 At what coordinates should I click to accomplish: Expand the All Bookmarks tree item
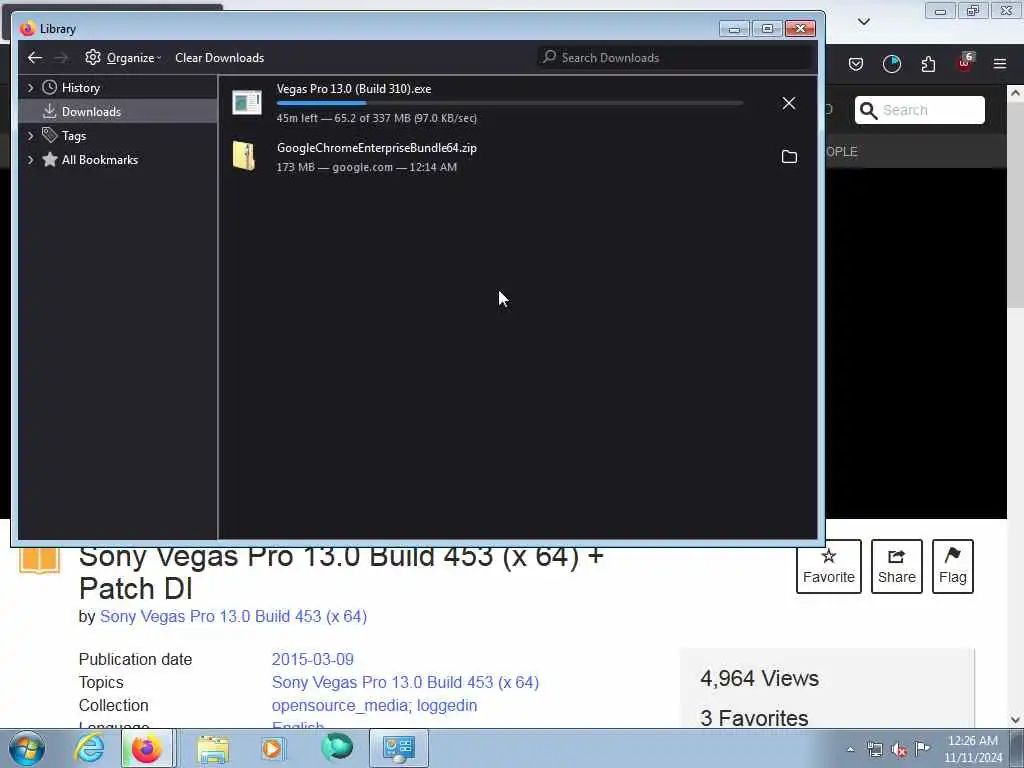(30, 160)
